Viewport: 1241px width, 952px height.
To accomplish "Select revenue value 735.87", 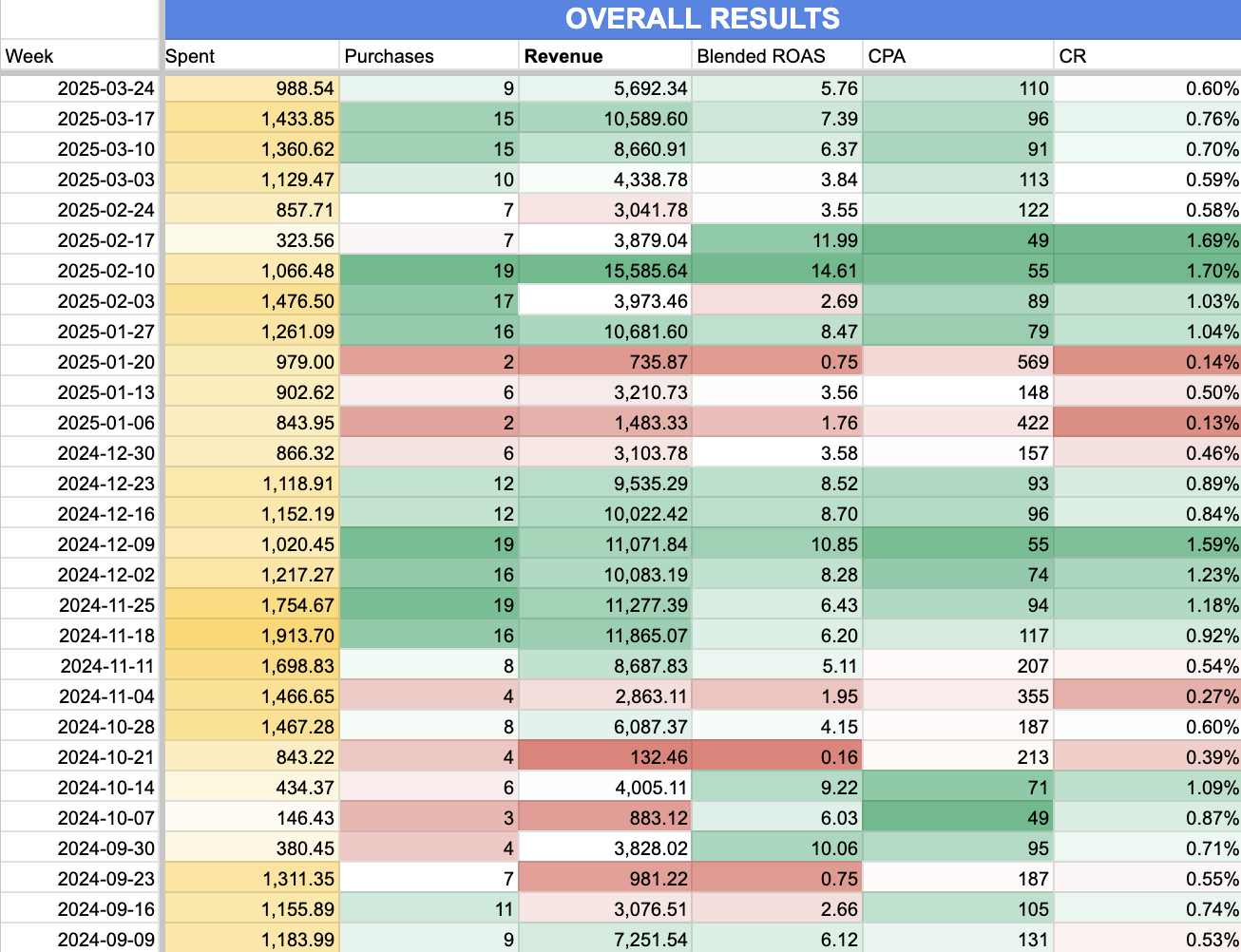I will pos(605,362).
